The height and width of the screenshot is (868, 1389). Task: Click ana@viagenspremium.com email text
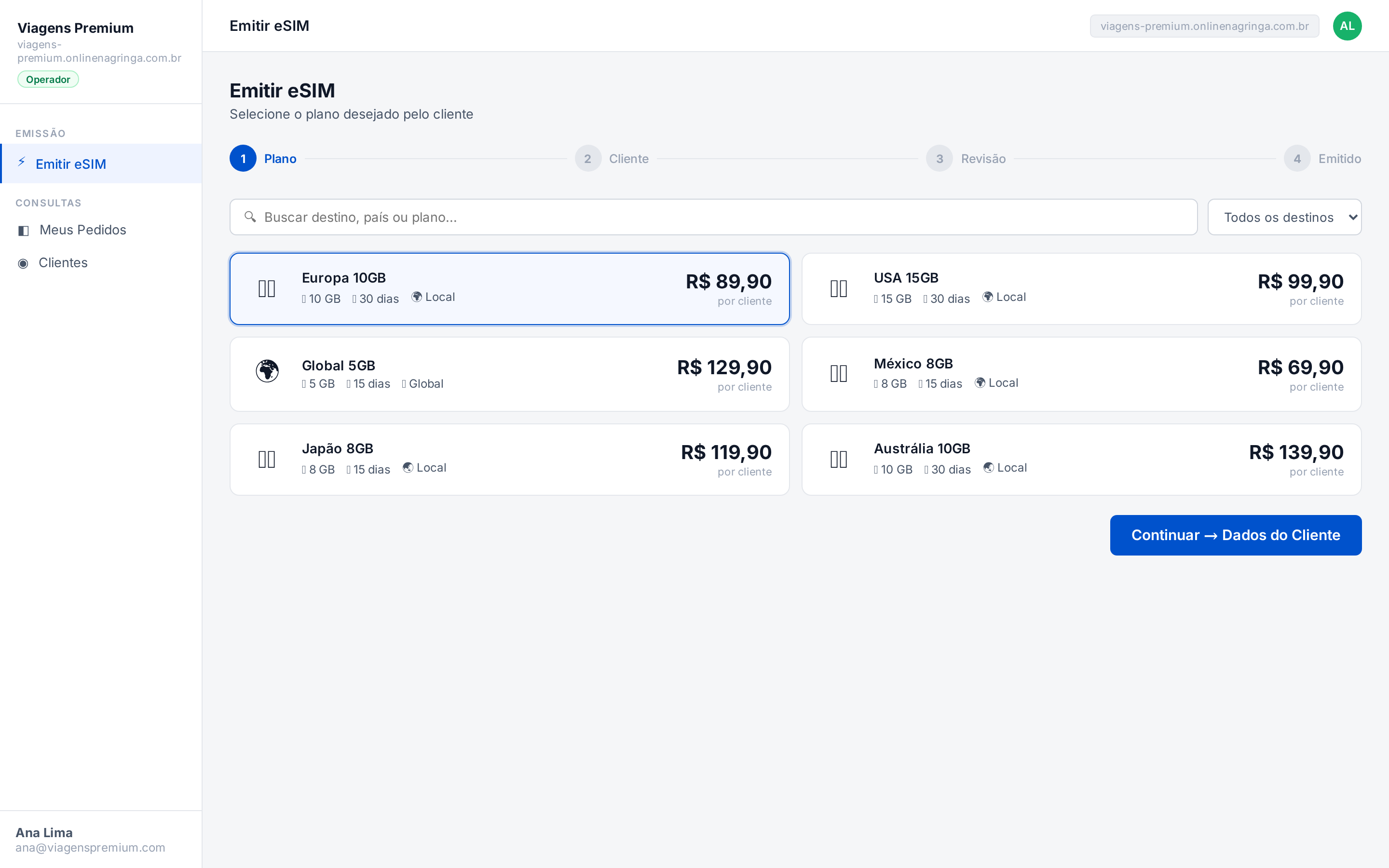(90, 847)
